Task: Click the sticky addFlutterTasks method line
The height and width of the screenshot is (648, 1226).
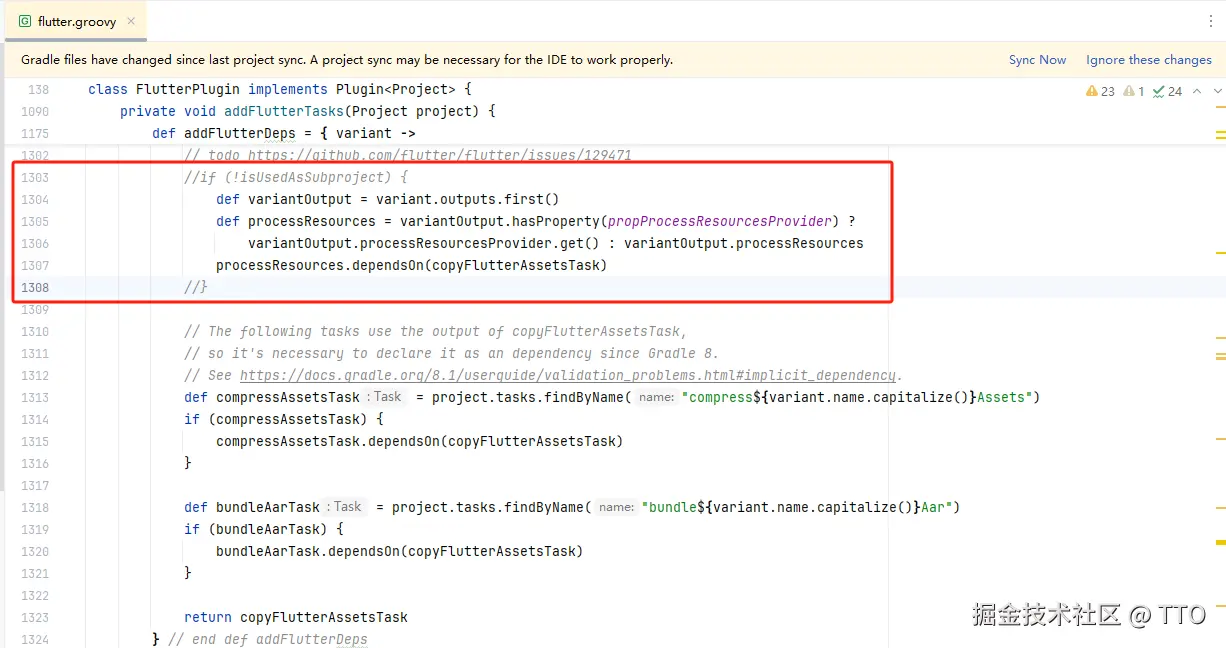Action: 307,111
